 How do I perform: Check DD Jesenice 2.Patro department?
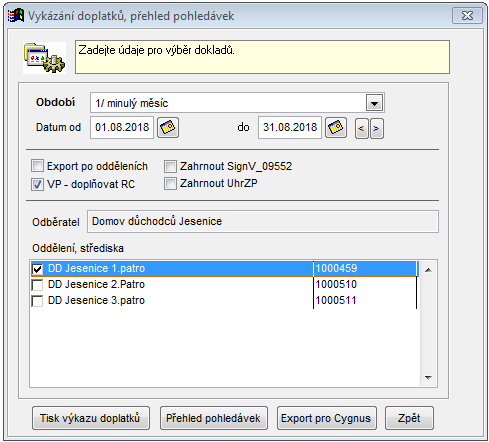pos(37,285)
